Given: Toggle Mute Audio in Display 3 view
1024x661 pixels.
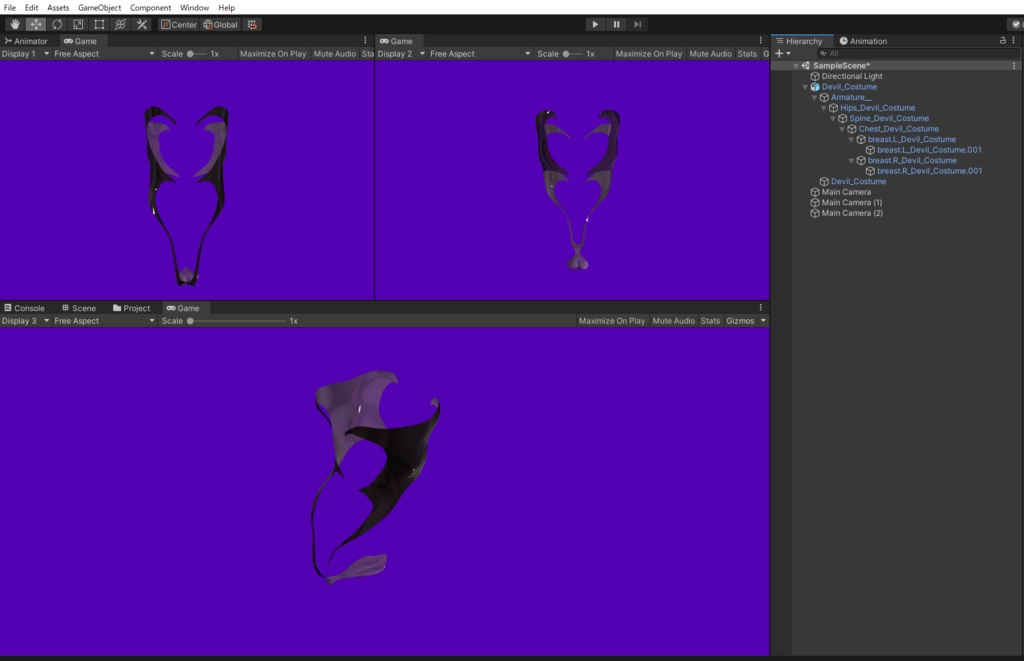Looking at the screenshot, I should point(673,321).
